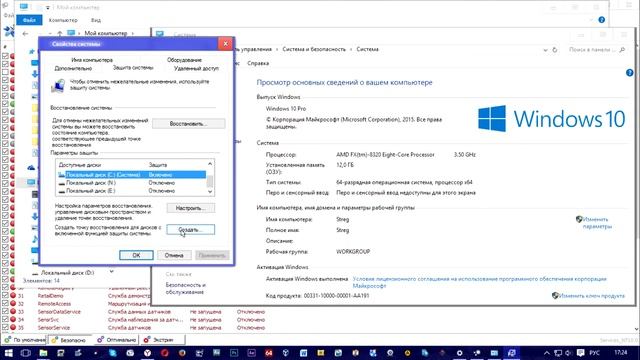This screenshot has height=360, width=640.
Task: Select Локальный диск (E:) in protection list
Action: coord(131,191)
